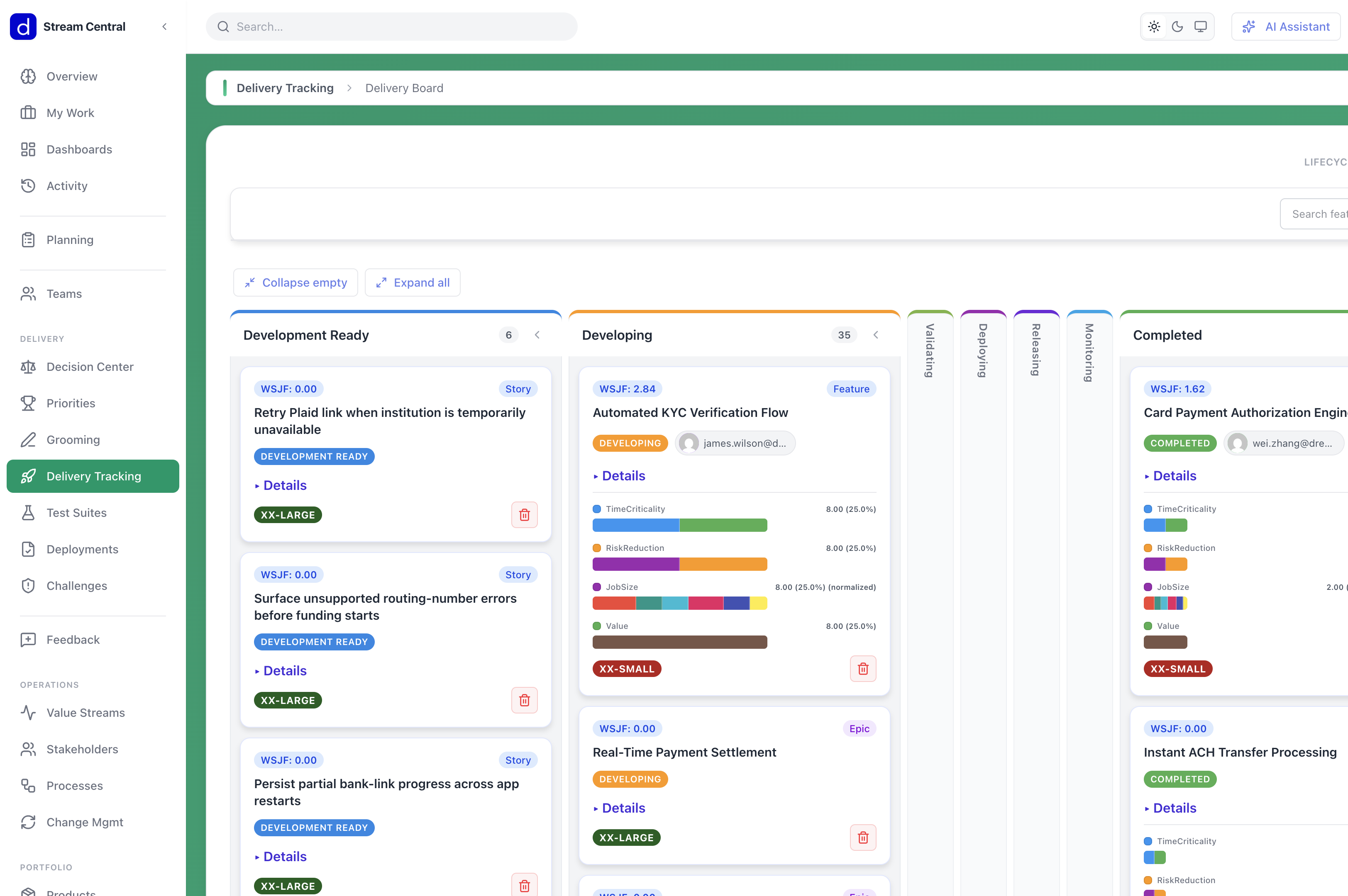Click the Stakeholders people icon
1348x896 pixels.
(28, 750)
